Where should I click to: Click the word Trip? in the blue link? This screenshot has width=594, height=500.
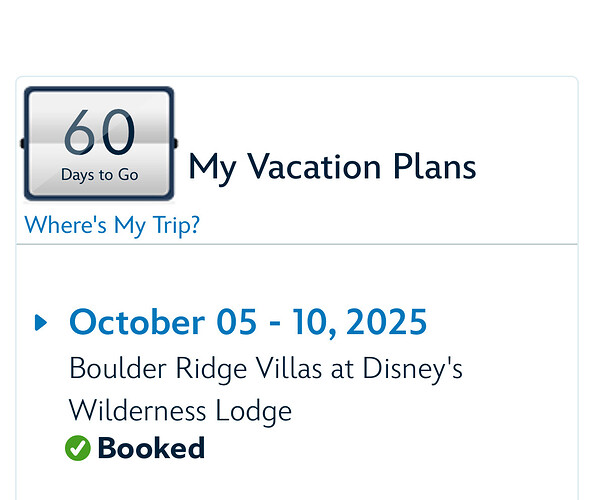point(176,226)
